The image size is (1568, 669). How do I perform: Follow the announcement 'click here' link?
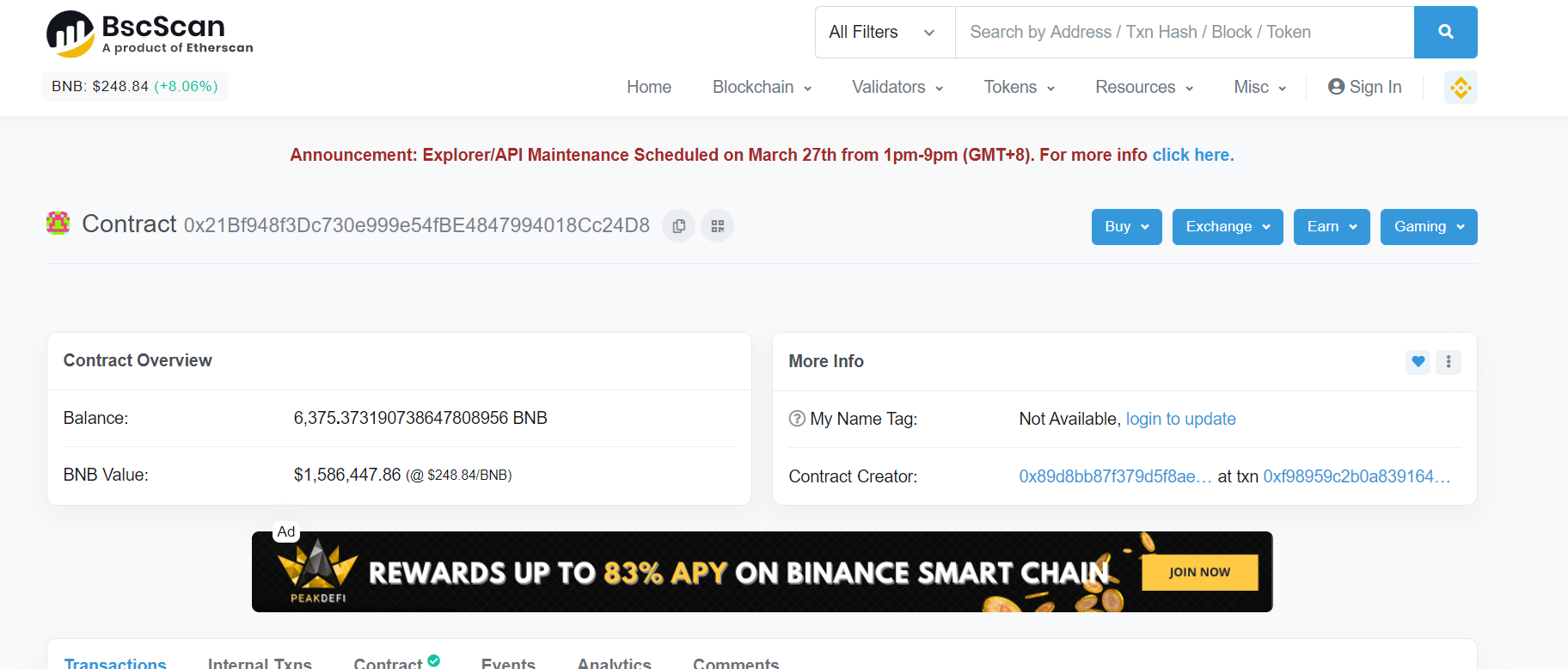(x=1193, y=155)
